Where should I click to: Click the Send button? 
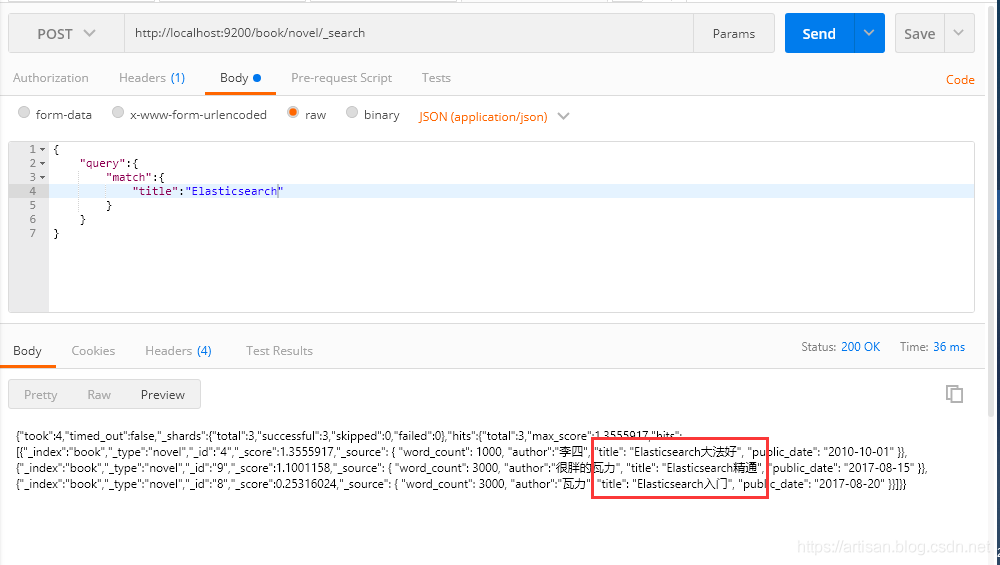coord(818,34)
